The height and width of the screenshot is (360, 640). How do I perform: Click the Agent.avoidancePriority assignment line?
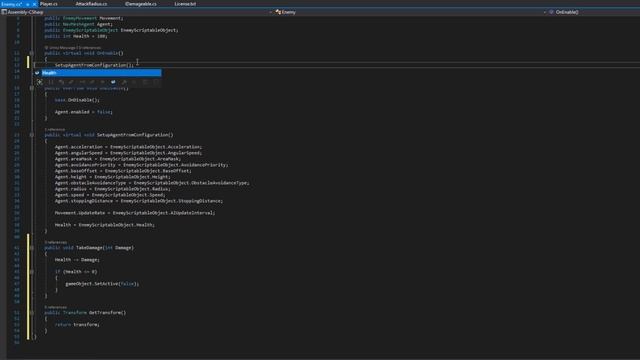point(142,165)
